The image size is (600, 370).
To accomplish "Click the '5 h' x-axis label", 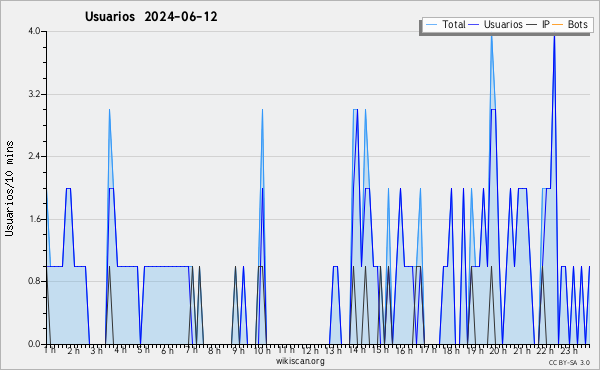I will [143, 350].
